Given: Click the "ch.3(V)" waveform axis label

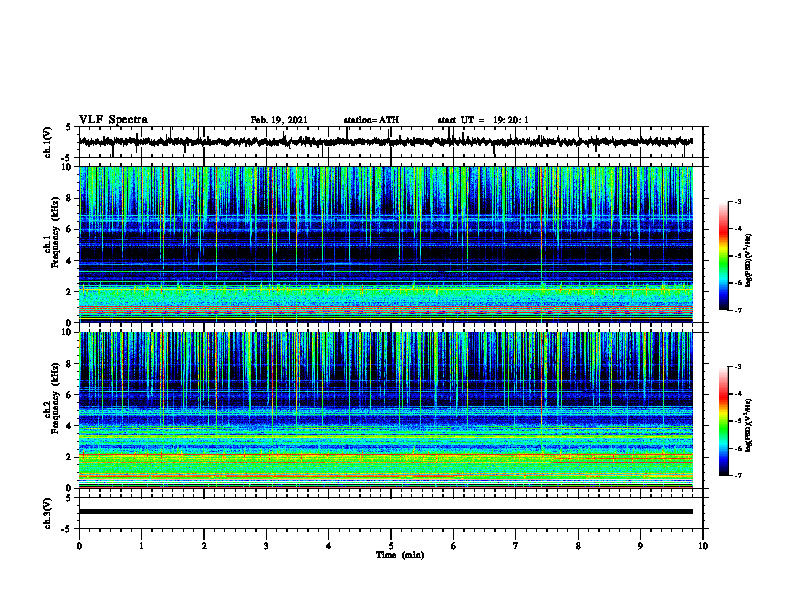Looking at the screenshot, I should (47, 514).
